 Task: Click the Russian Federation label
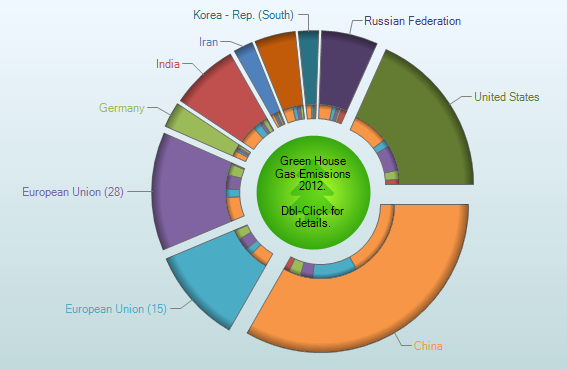point(413,21)
